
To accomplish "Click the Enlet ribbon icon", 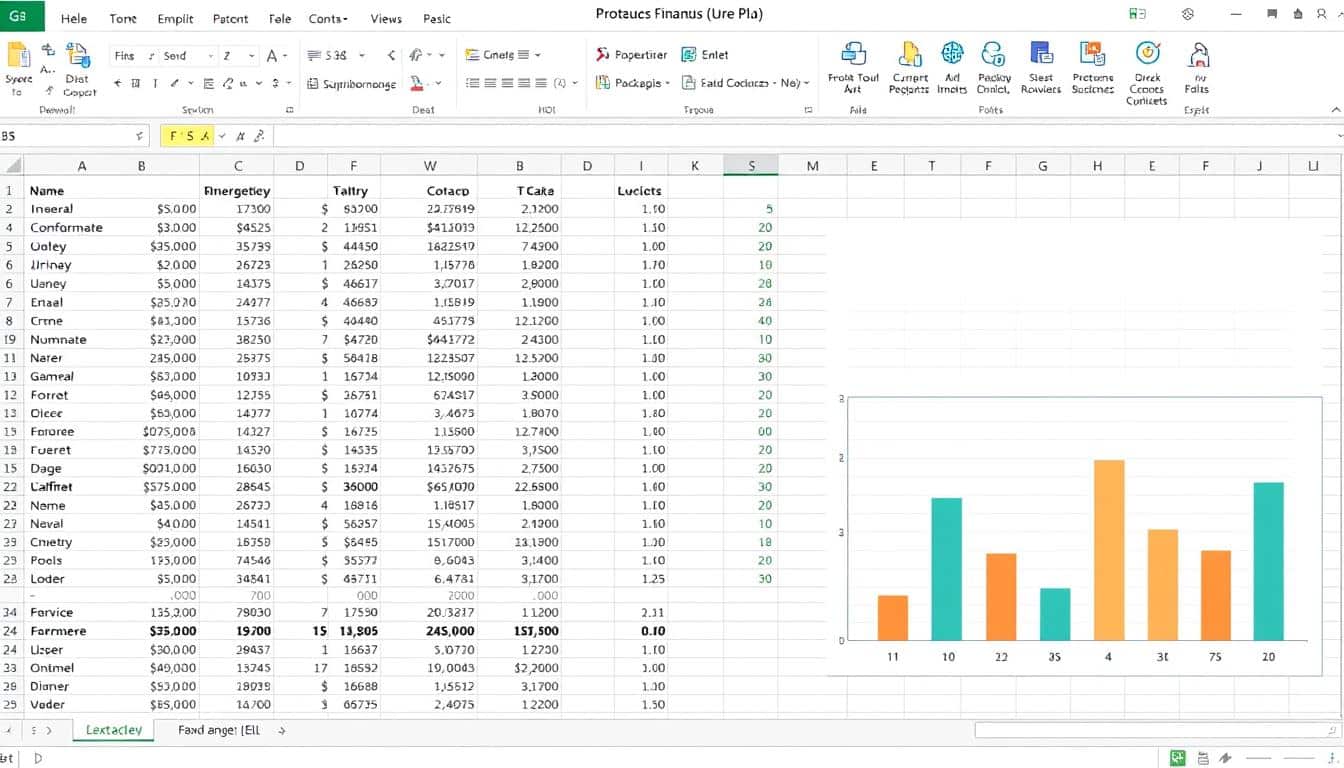I will pyautogui.click(x=689, y=55).
